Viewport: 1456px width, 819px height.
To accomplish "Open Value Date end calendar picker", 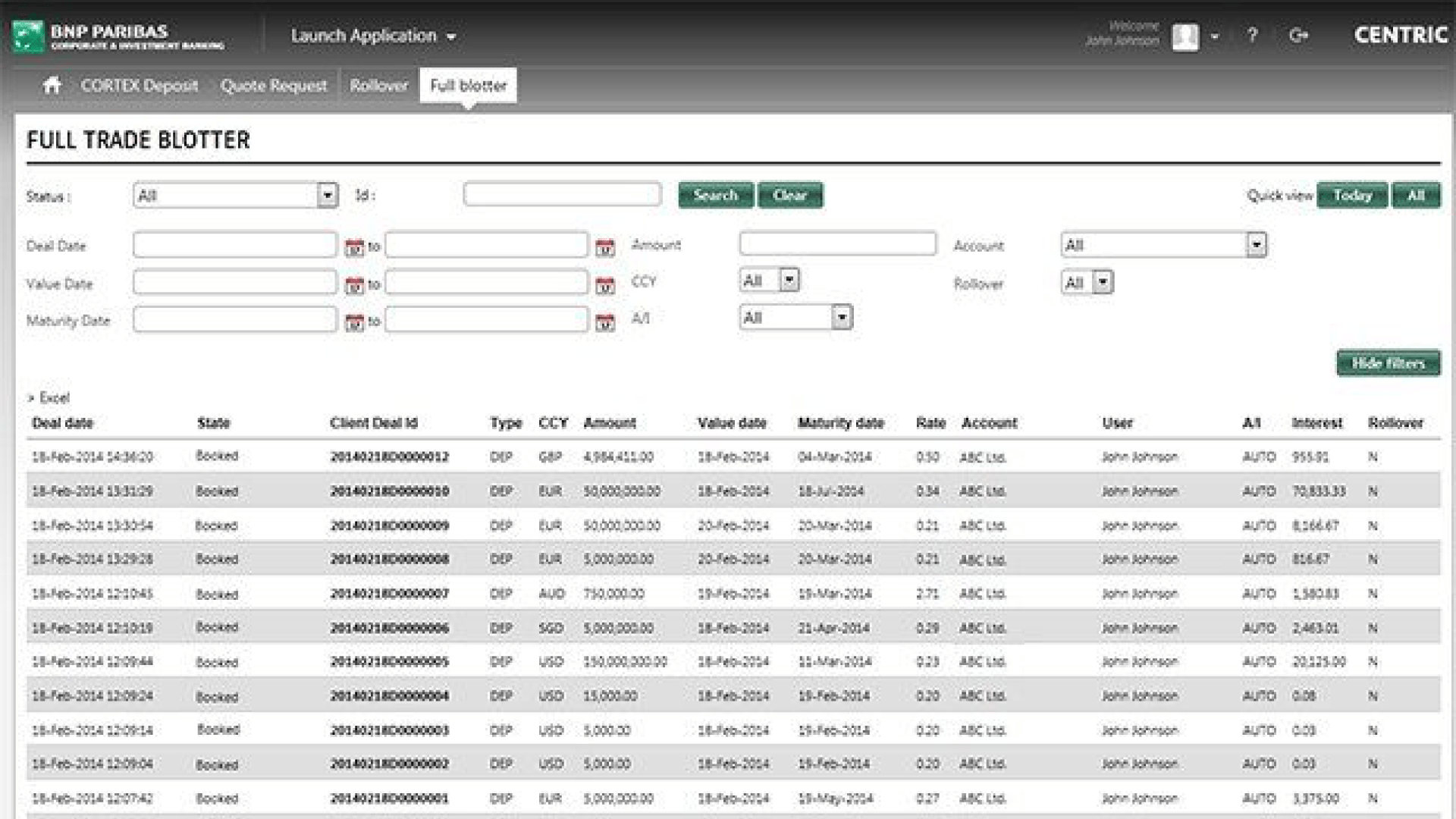I will [x=604, y=285].
